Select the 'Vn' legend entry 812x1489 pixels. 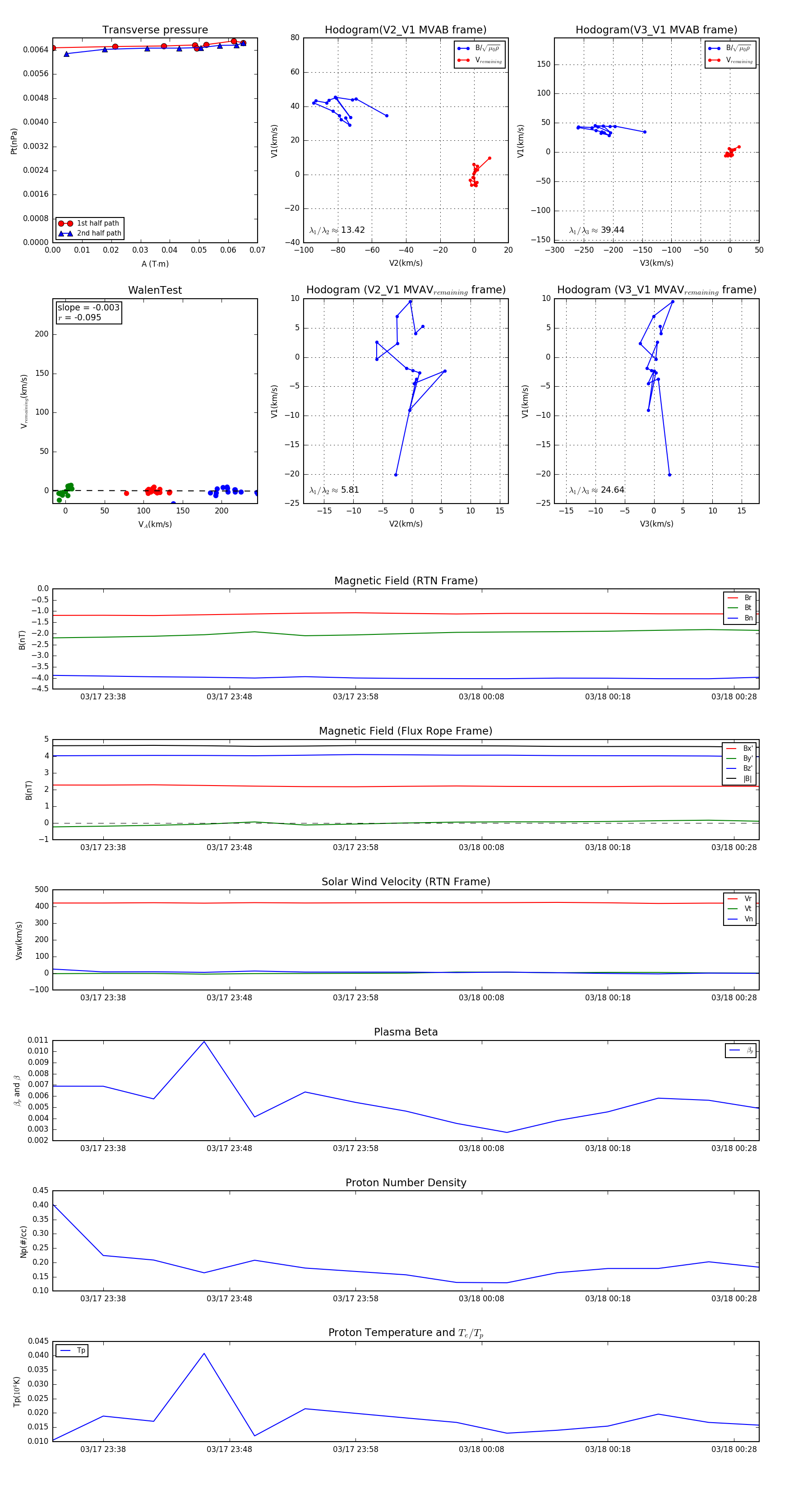point(740,919)
